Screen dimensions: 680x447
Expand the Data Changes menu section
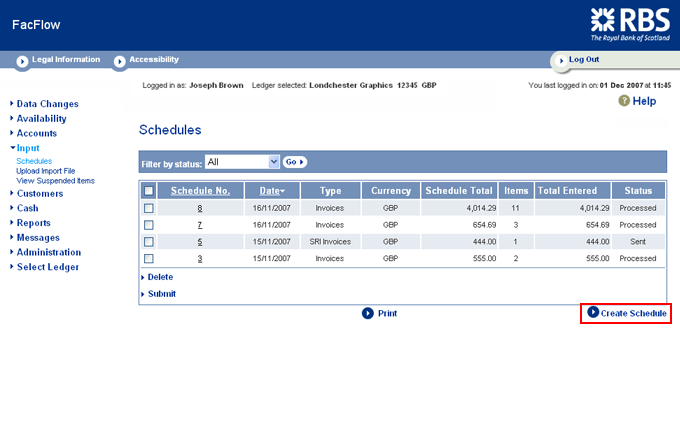47,104
